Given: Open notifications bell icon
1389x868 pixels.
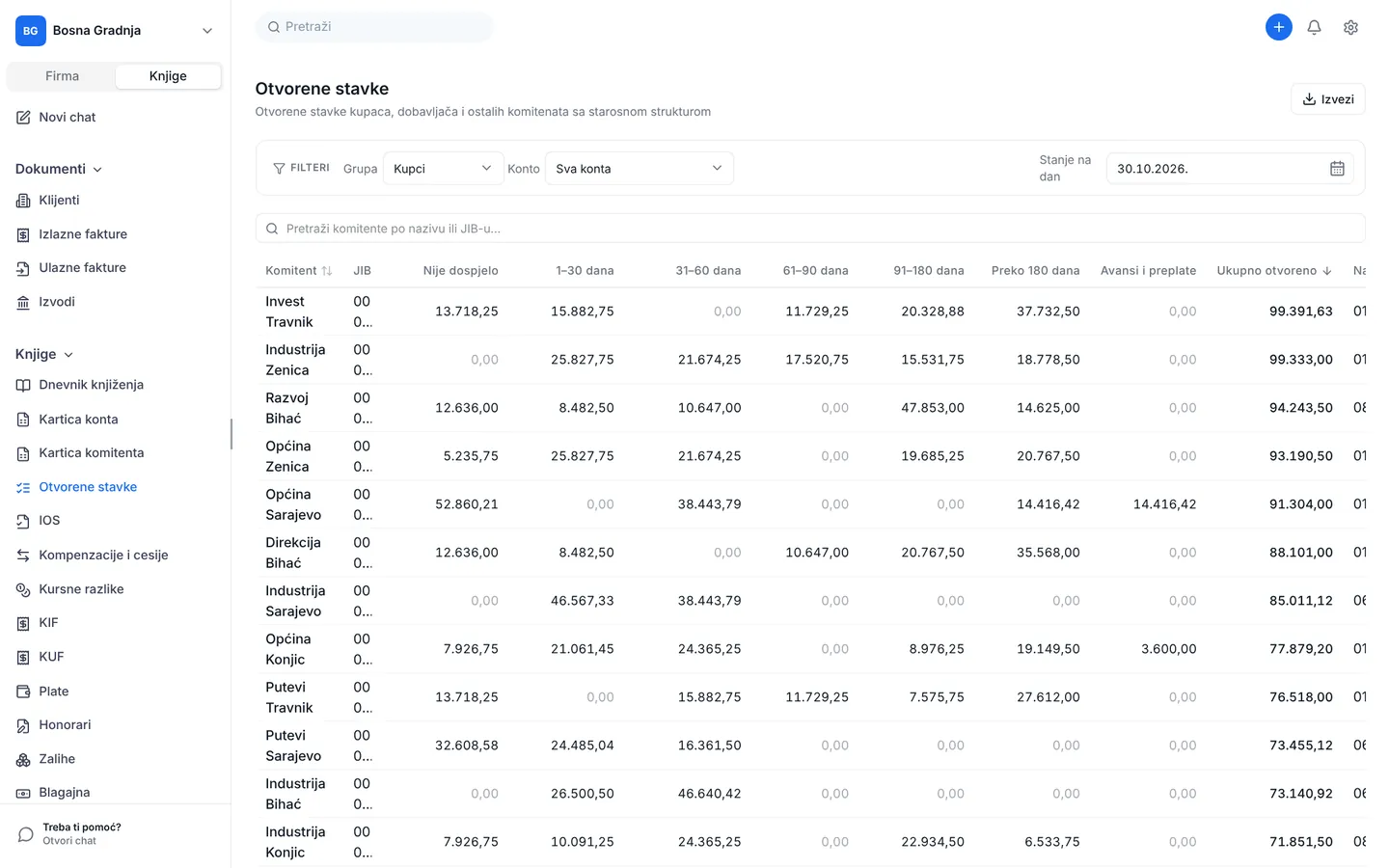Looking at the screenshot, I should [x=1314, y=27].
